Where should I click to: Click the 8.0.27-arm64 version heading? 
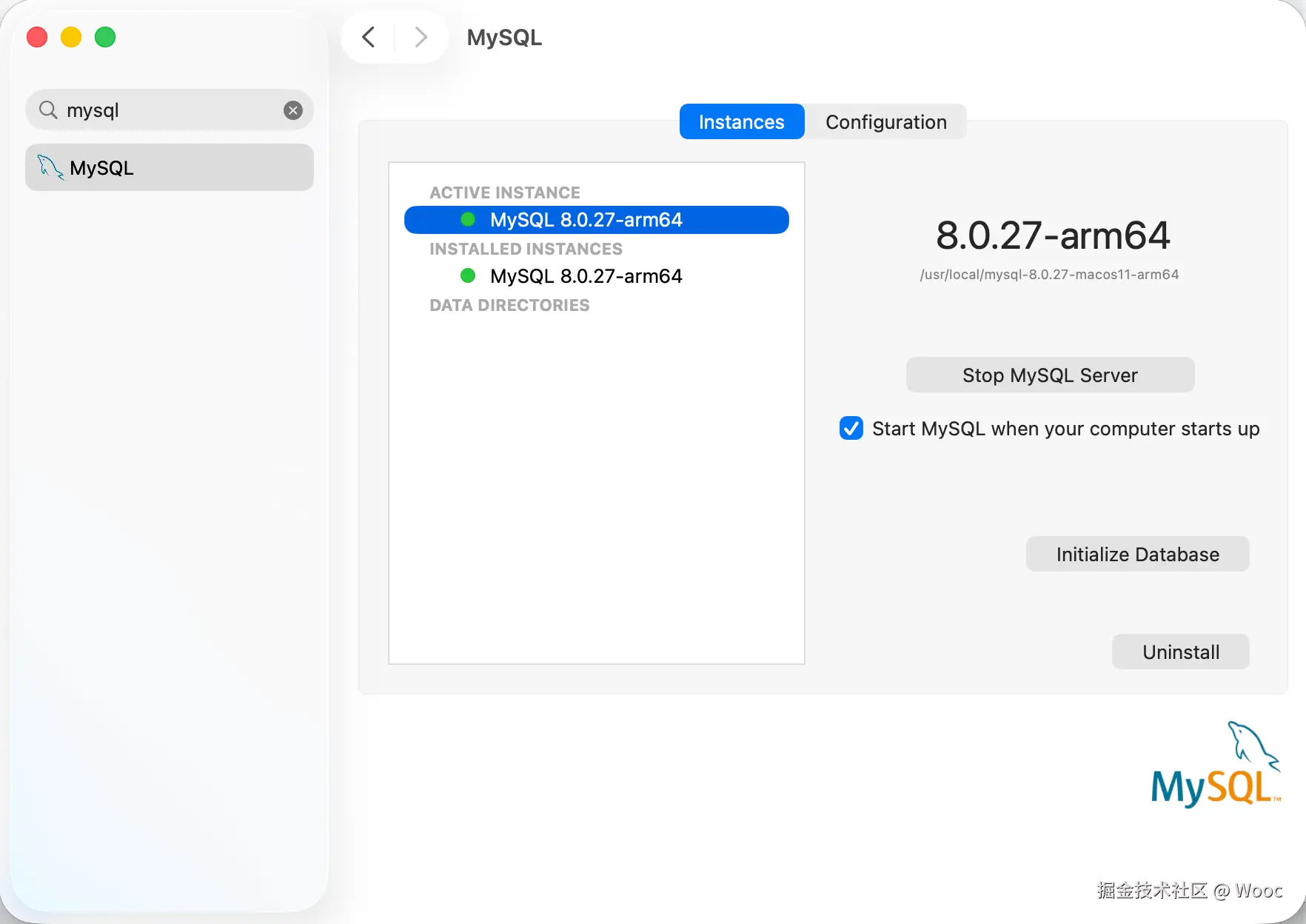point(1053,235)
